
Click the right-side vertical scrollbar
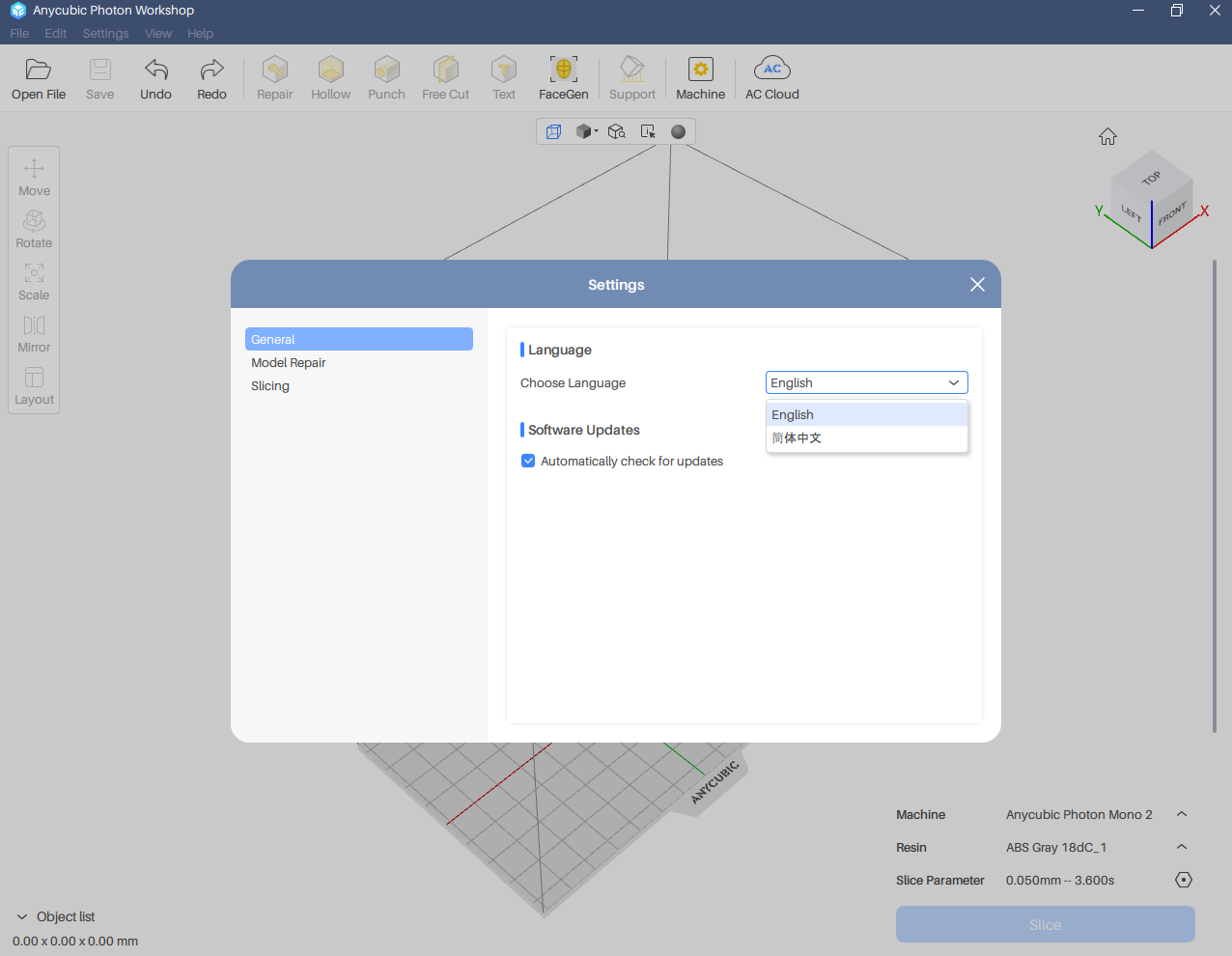(x=1215, y=495)
